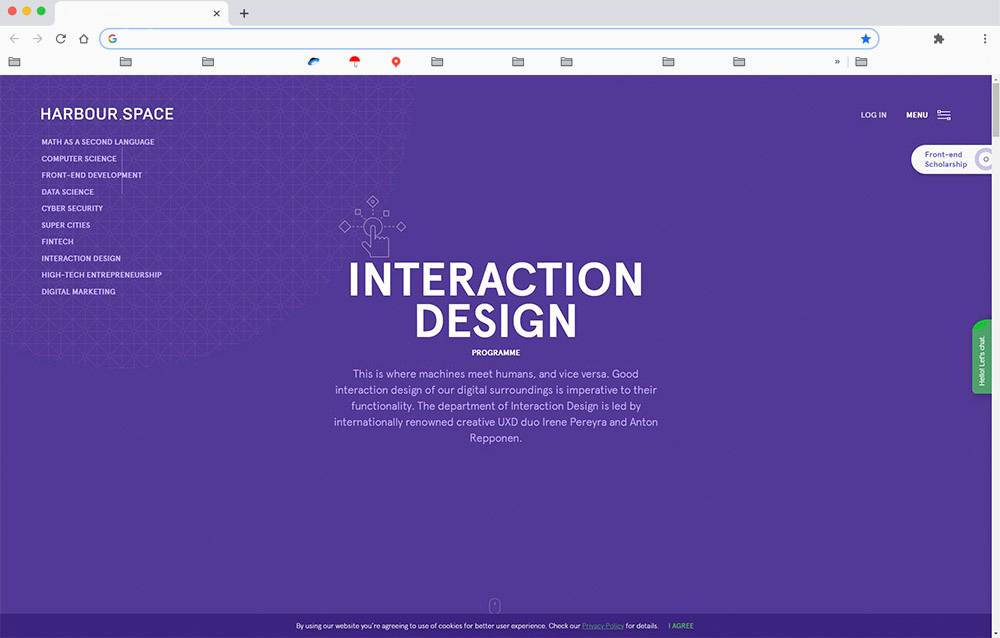Go back to the previous page
This screenshot has height=638, width=1000.
15,39
